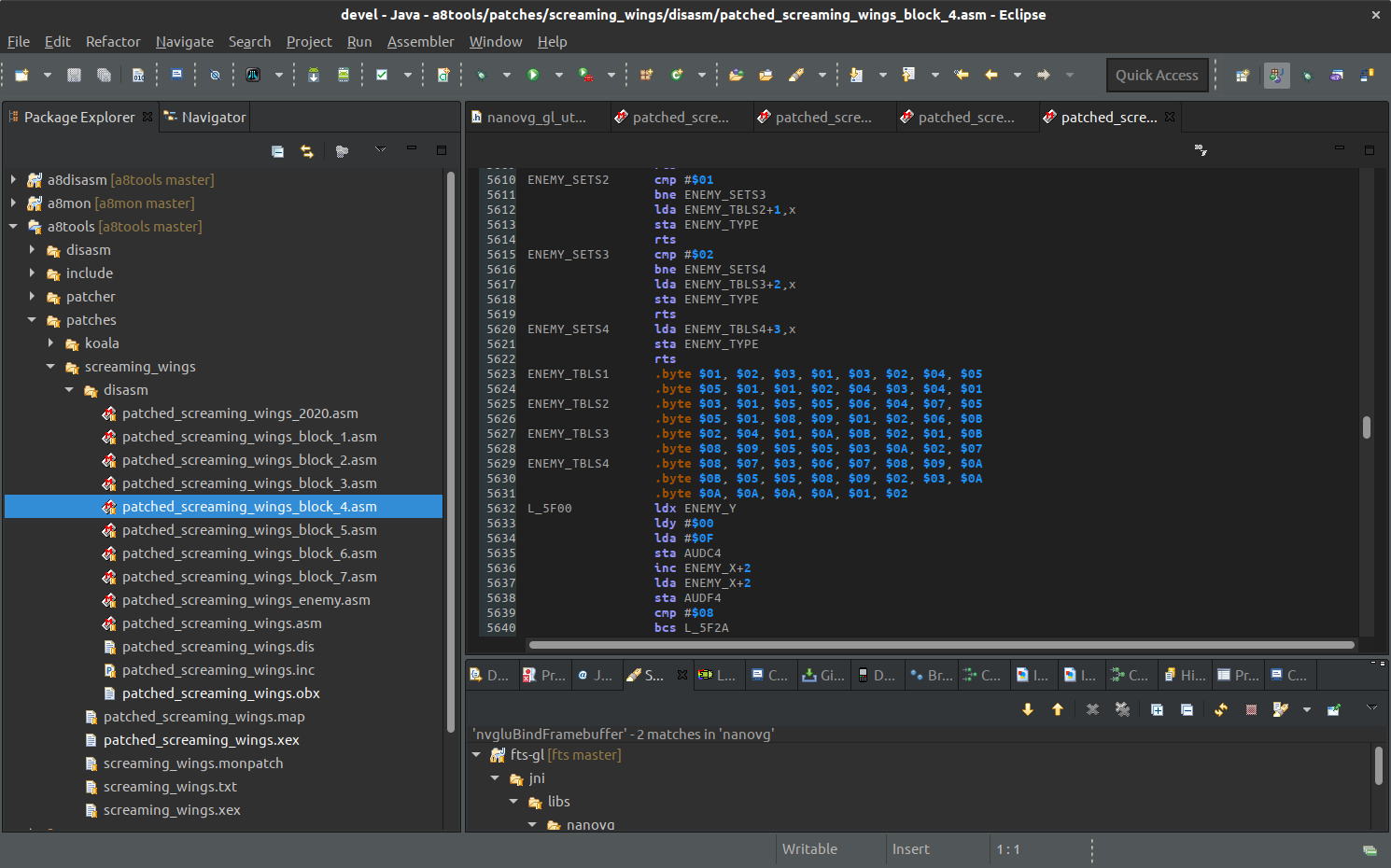Expand the a8disasm project
This screenshot has height=868, width=1391.
tap(13, 180)
